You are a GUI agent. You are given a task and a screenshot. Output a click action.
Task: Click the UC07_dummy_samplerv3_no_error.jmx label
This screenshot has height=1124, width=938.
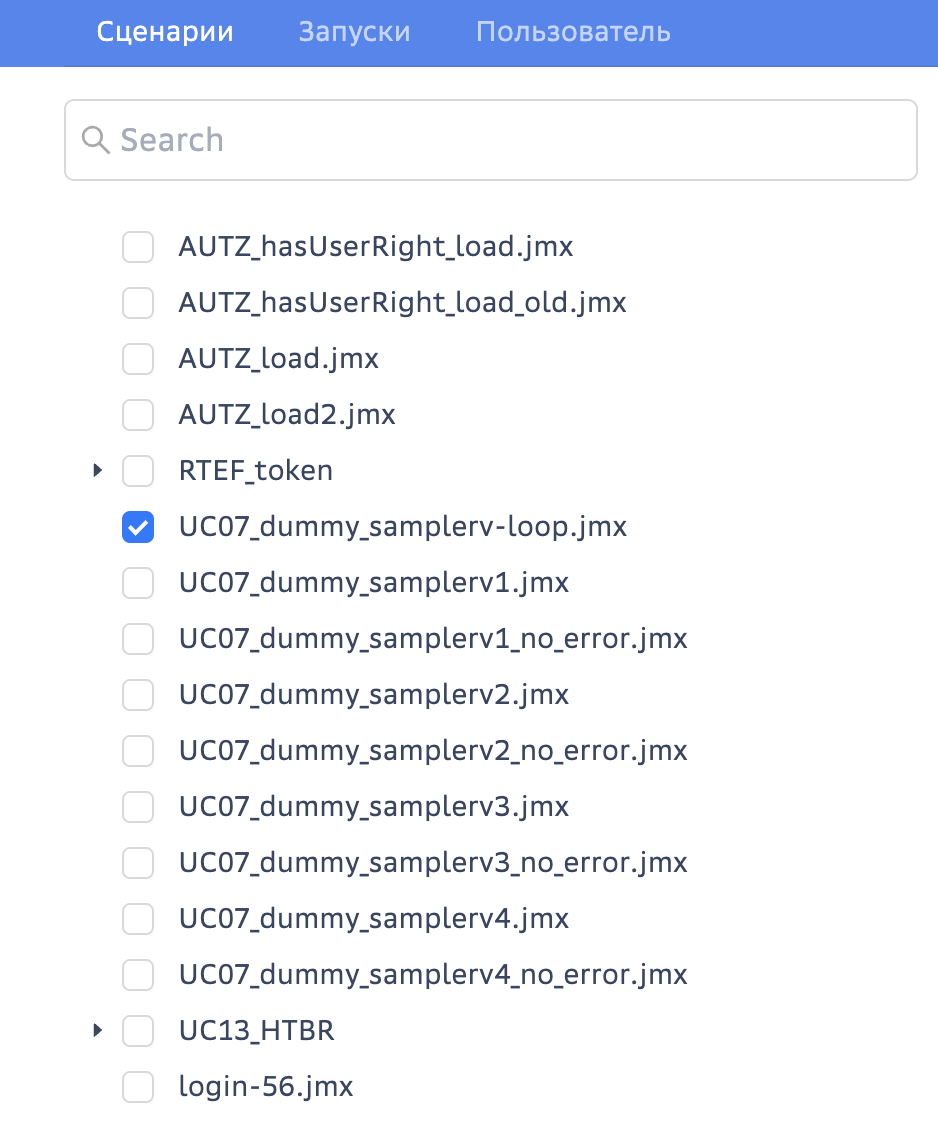point(433,862)
